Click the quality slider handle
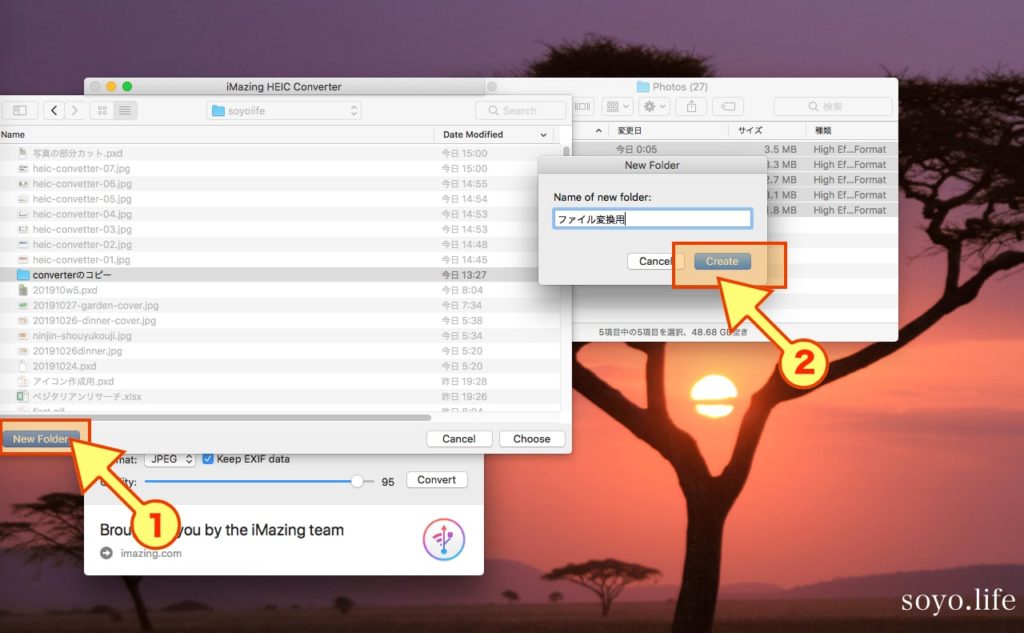The image size is (1024, 633). pos(357,481)
